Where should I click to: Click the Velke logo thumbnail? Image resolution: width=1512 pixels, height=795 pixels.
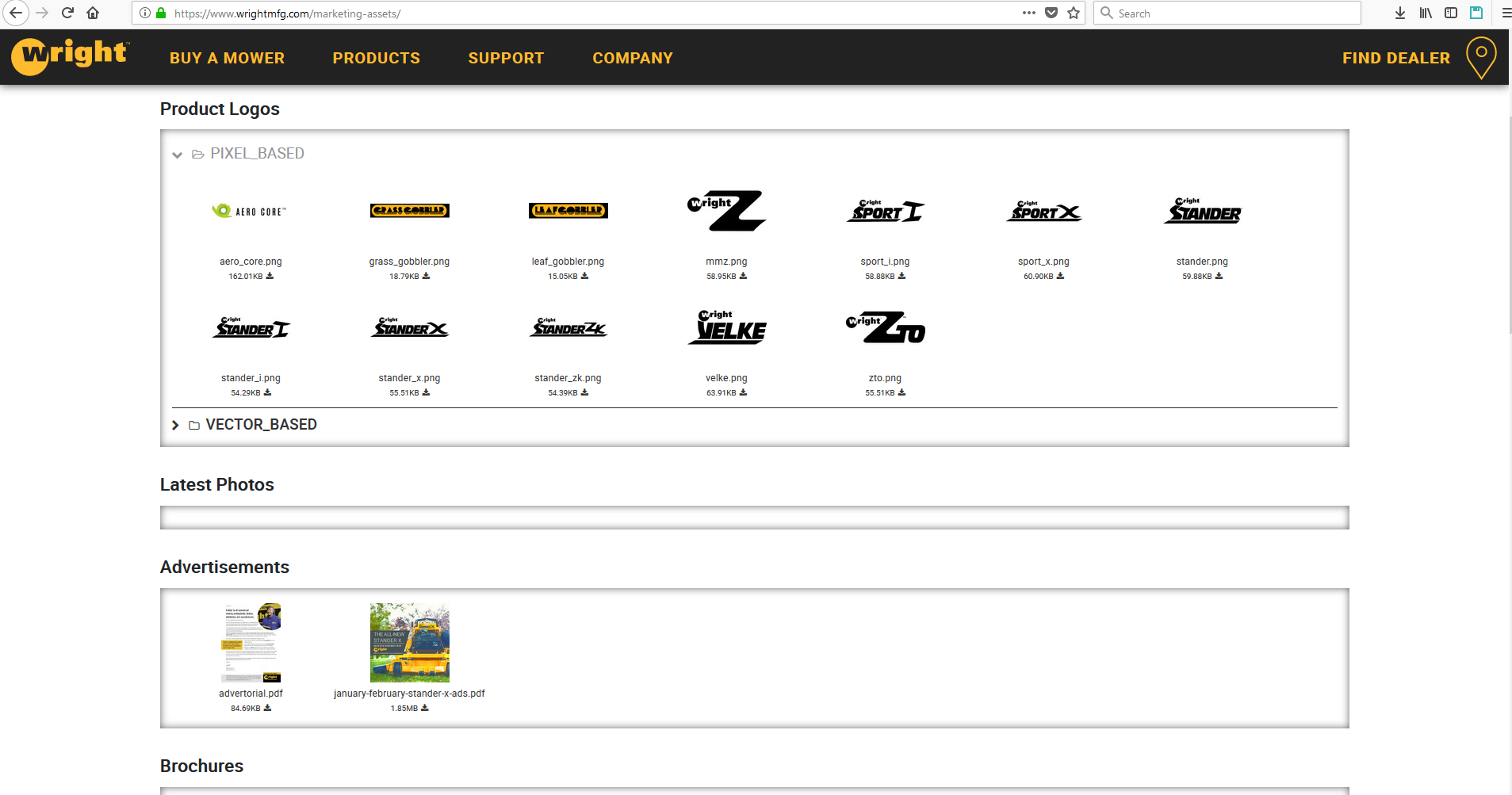(726, 327)
